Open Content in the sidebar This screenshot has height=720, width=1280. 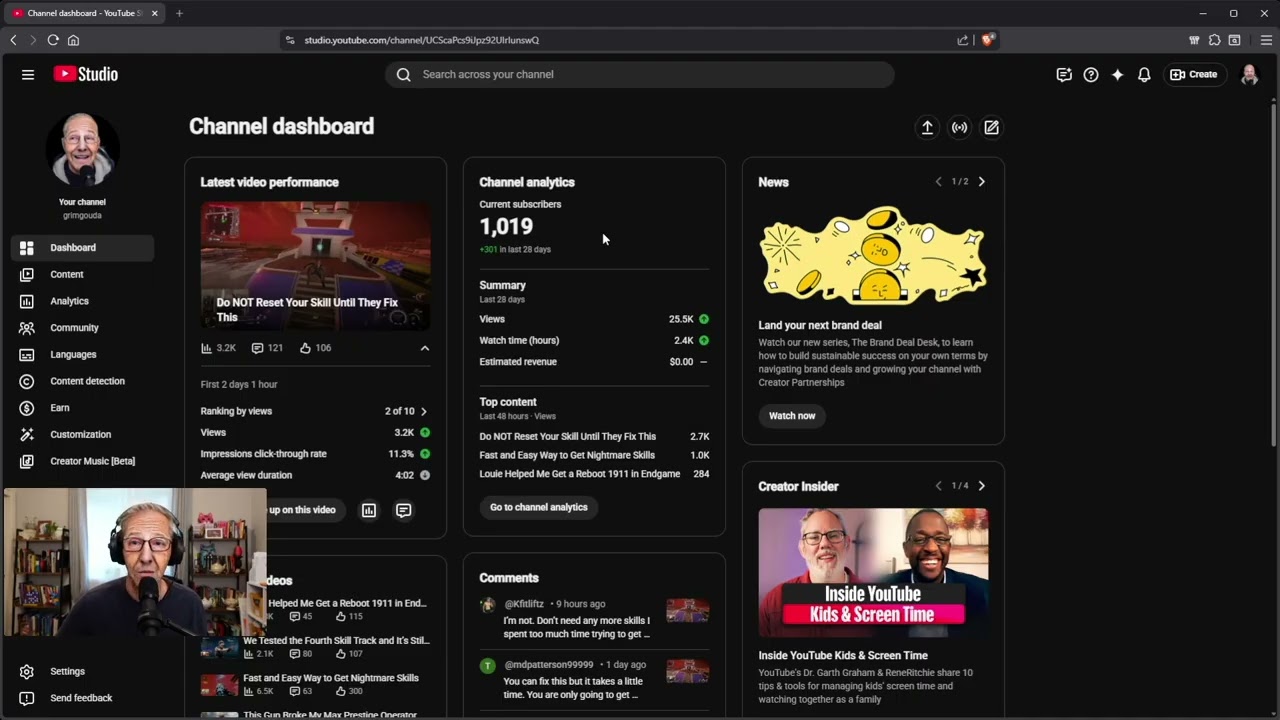pyautogui.click(x=82, y=274)
